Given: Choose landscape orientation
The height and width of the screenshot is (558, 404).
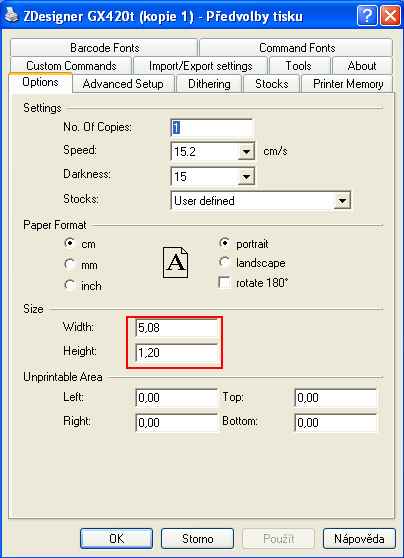Looking at the screenshot, I should pos(225,262).
